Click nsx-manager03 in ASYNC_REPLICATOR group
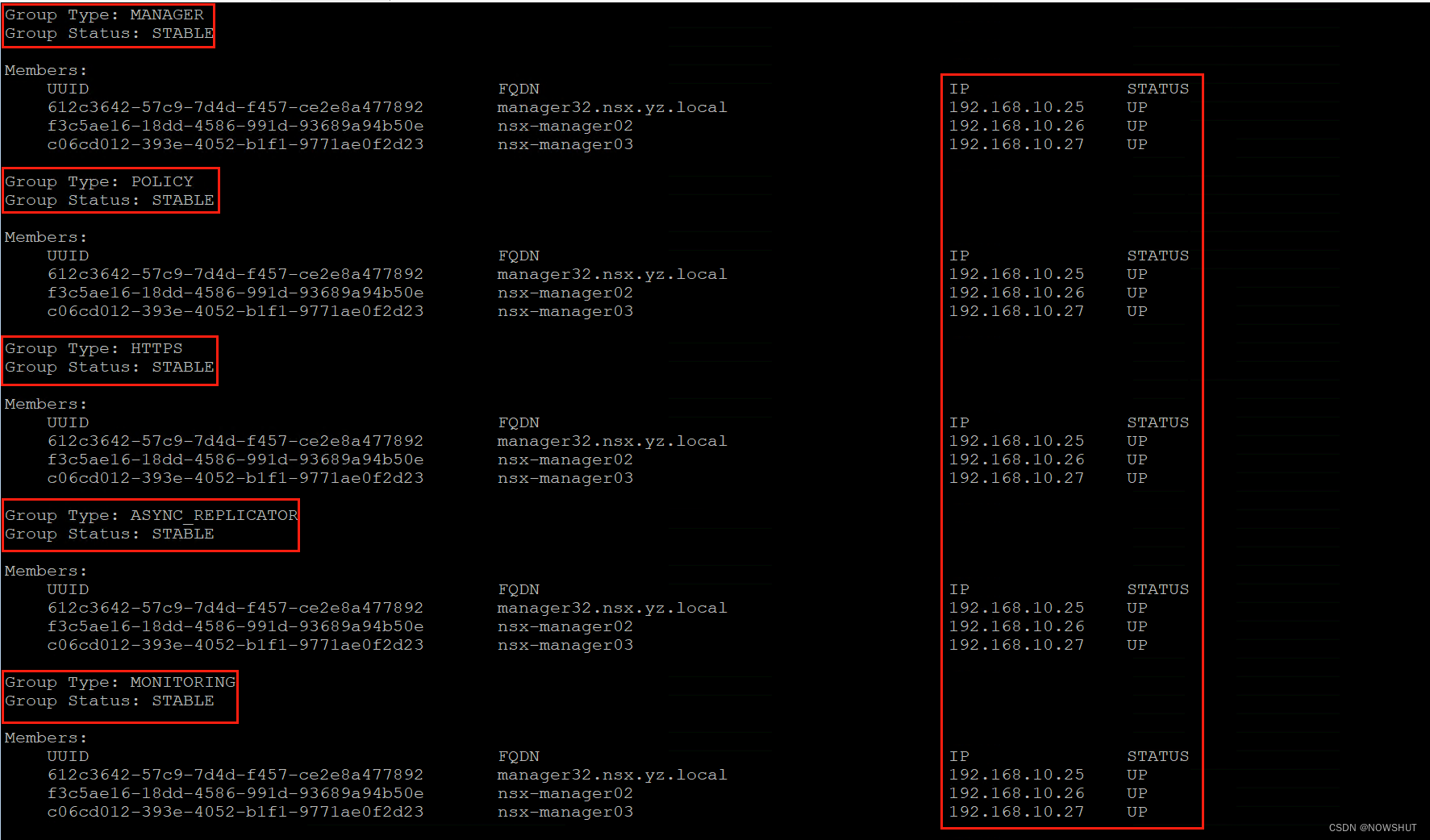 (565, 645)
